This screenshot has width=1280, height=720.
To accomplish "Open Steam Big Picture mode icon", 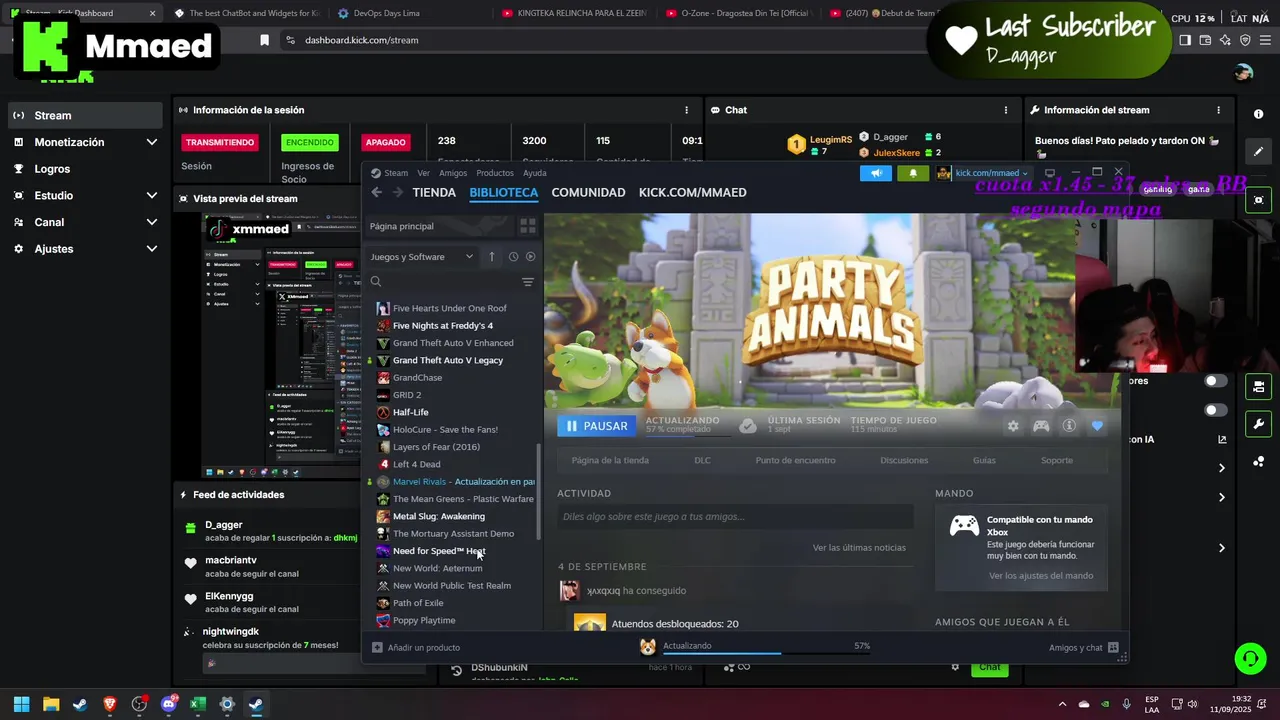I will pos(1050,173).
